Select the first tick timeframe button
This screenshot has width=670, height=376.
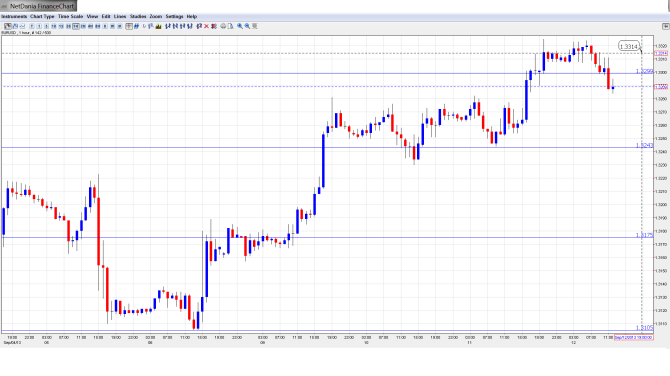(32, 26)
